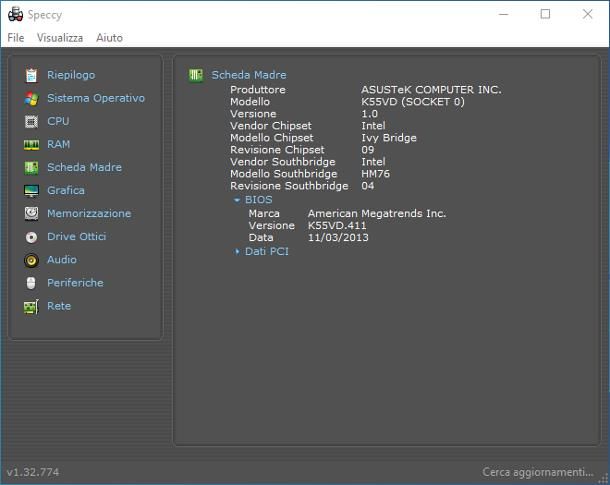
Task: Click the Modello Southbridge label
Action: click(x=284, y=174)
